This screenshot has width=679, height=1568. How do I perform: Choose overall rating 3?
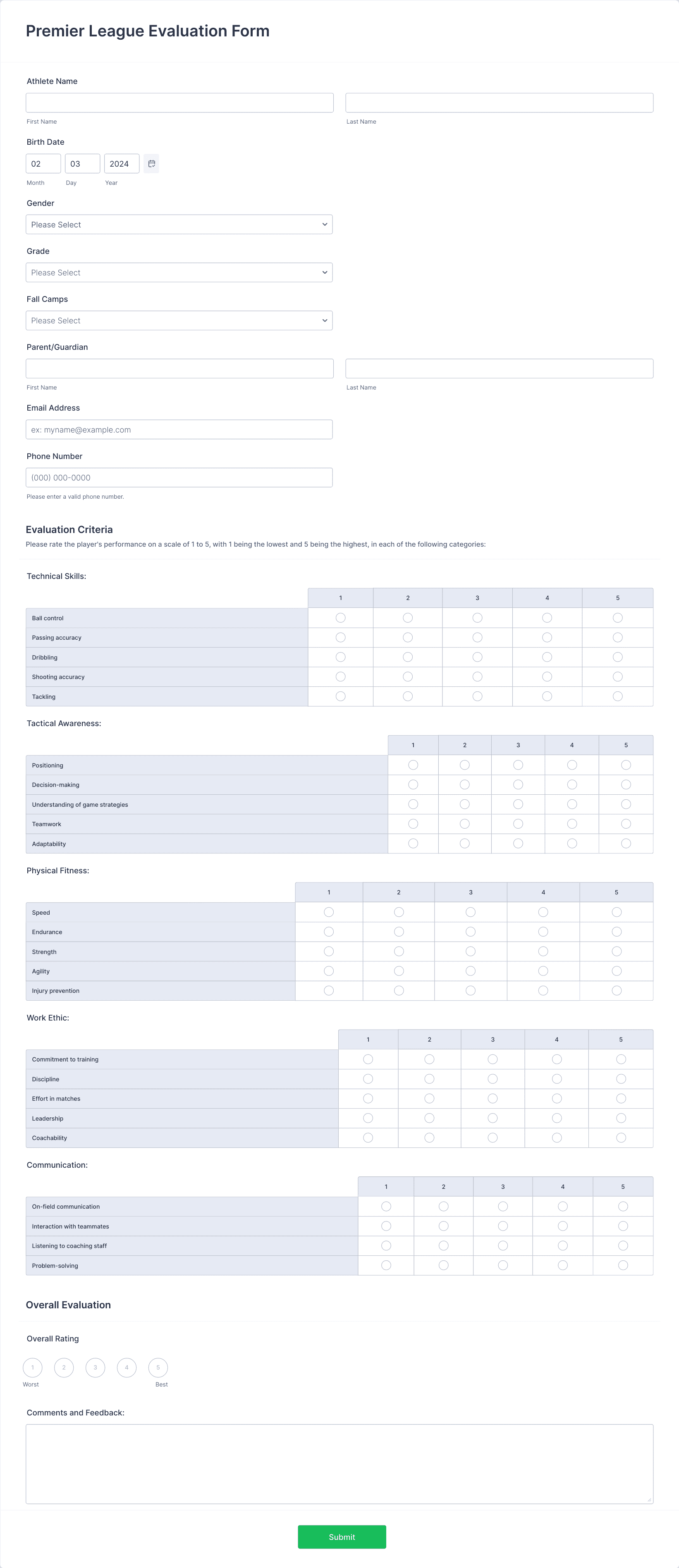(x=95, y=1368)
